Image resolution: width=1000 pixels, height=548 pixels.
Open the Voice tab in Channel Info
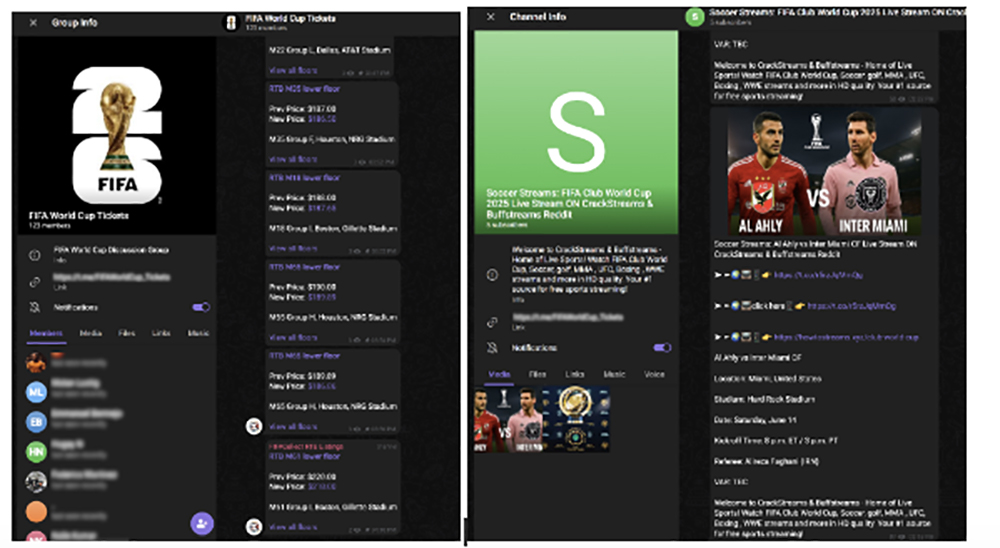tap(654, 374)
